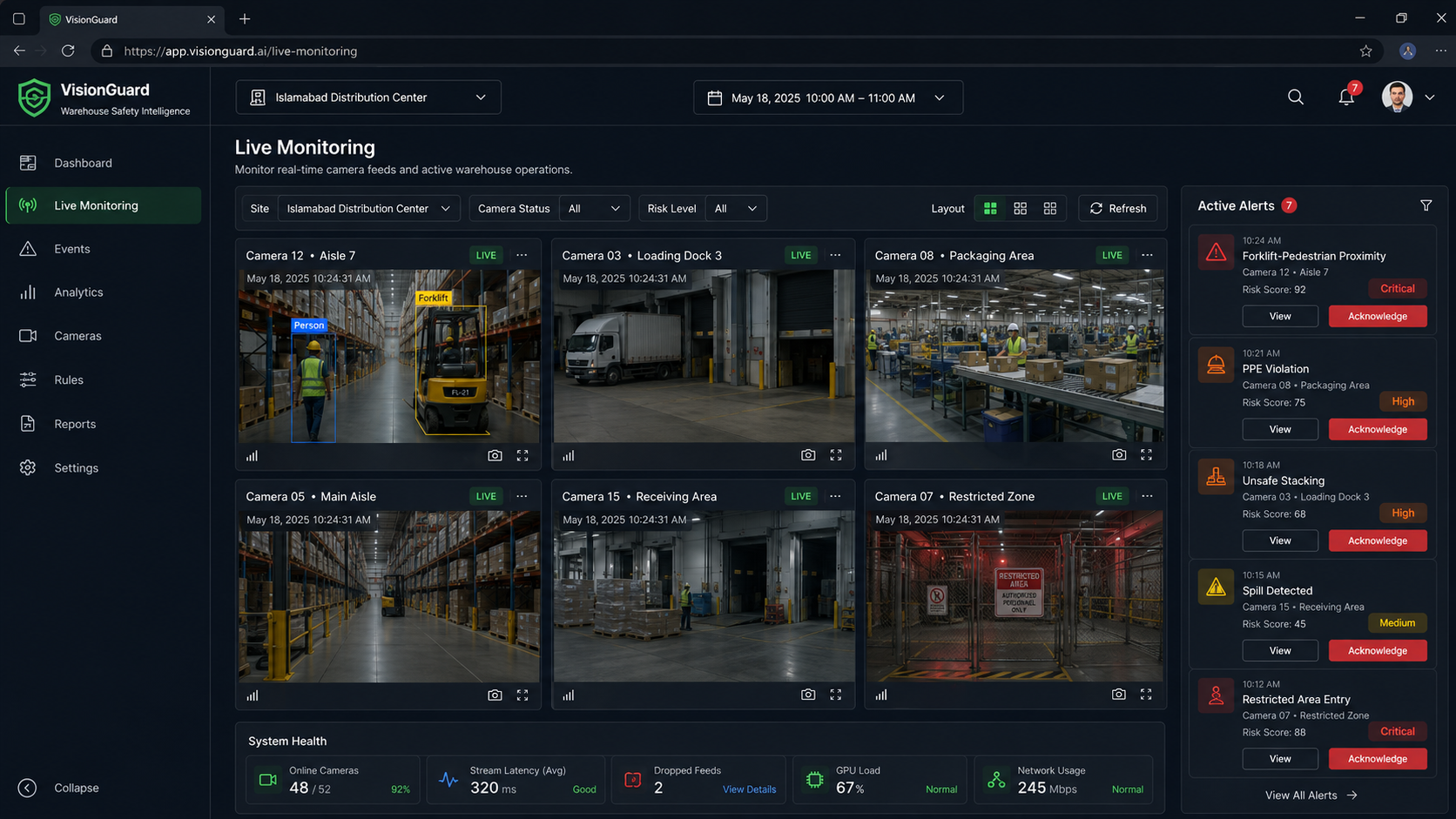Image resolution: width=1456 pixels, height=819 pixels.
Task: Take snapshot of Camera 07 Restricted Zone
Action: point(1119,695)
